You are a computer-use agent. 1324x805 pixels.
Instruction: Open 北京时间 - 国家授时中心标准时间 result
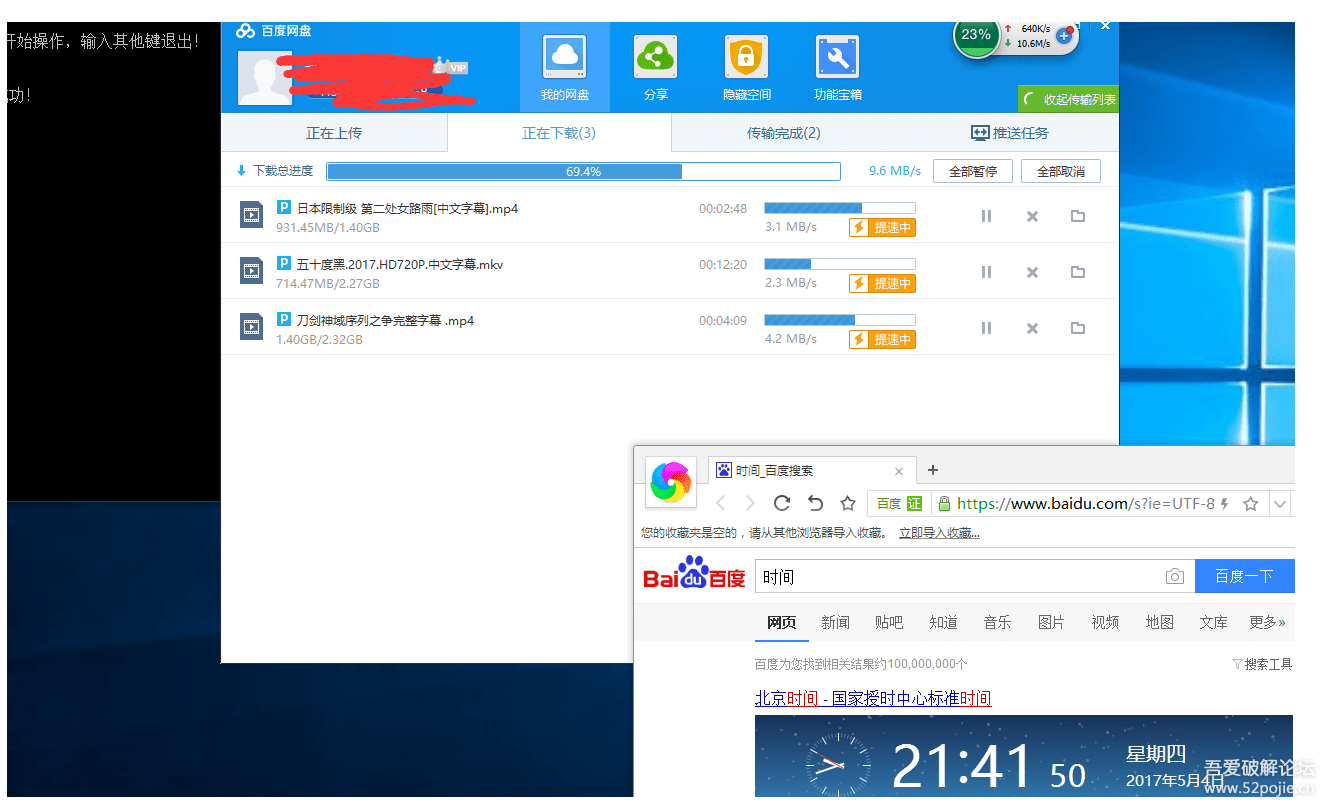873,698
